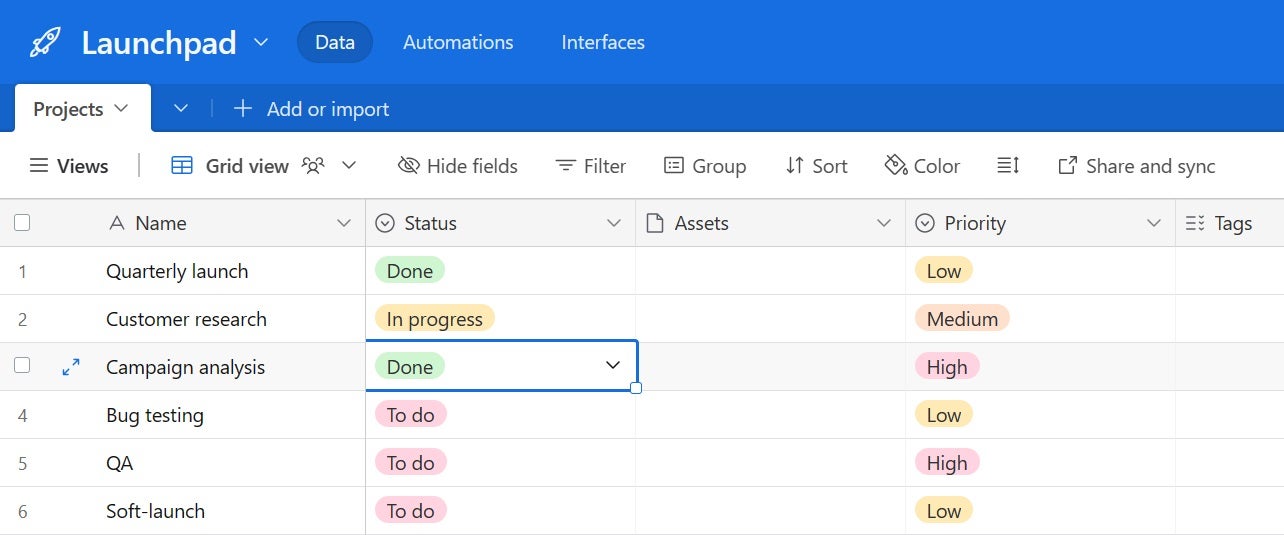This screenshot has height=535, width=1284.
Task: Open the Status cell dropdown for Campaign analysis
Action: point(613,366)
